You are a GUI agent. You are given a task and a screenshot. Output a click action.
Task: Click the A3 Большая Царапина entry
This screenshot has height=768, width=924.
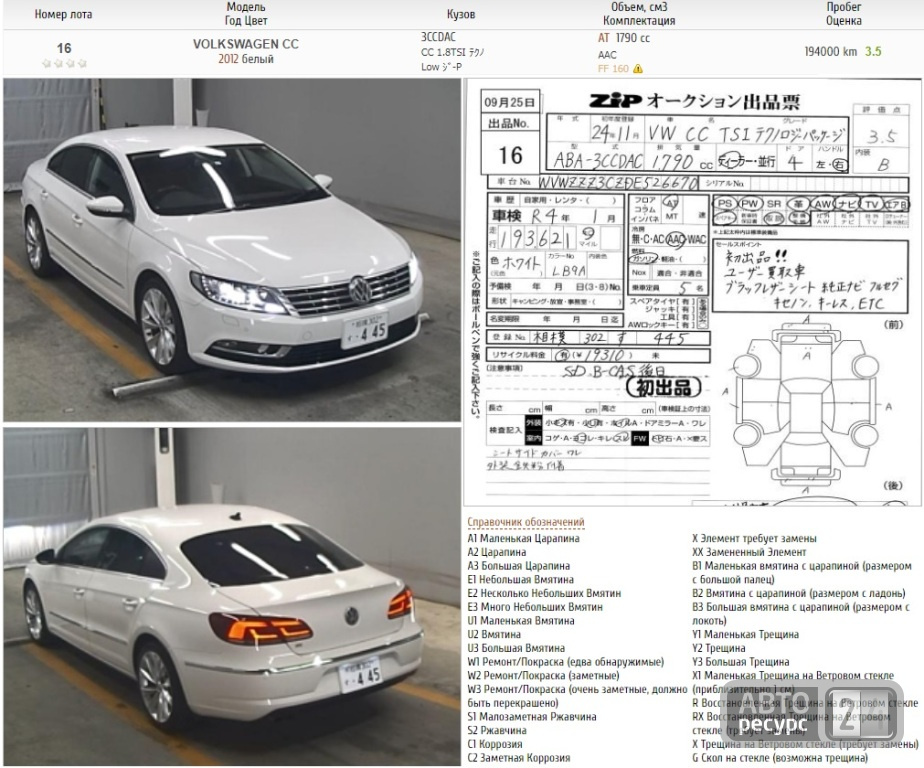[519, 566]
